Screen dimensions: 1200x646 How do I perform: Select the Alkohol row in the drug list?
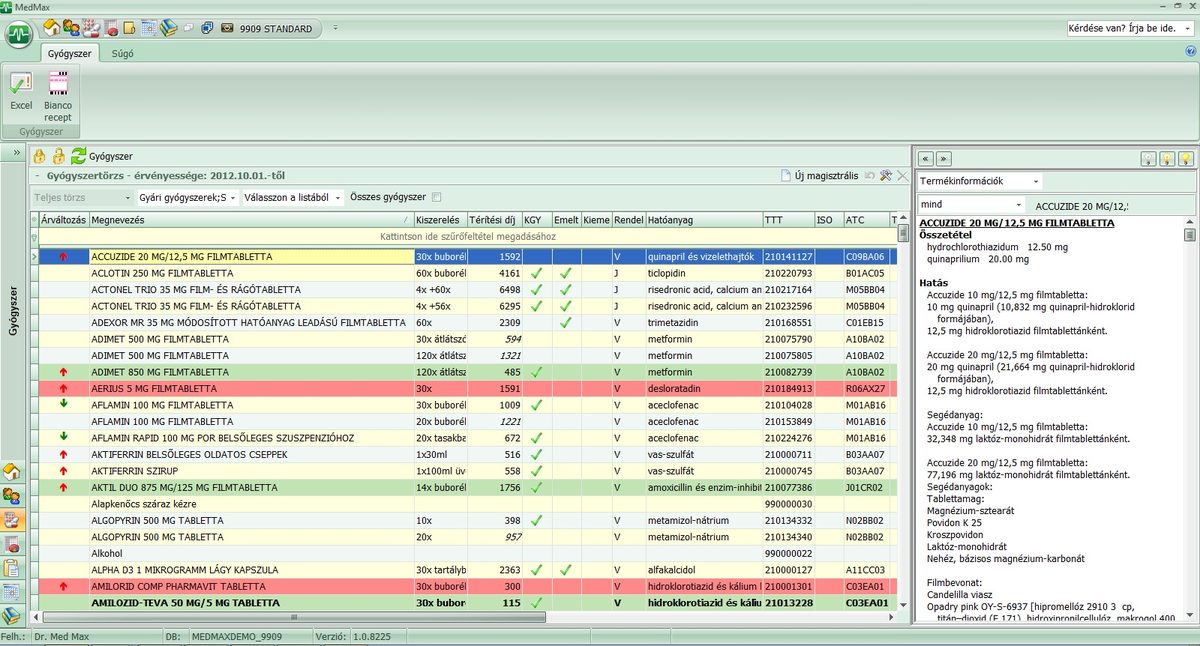point(467,553)
